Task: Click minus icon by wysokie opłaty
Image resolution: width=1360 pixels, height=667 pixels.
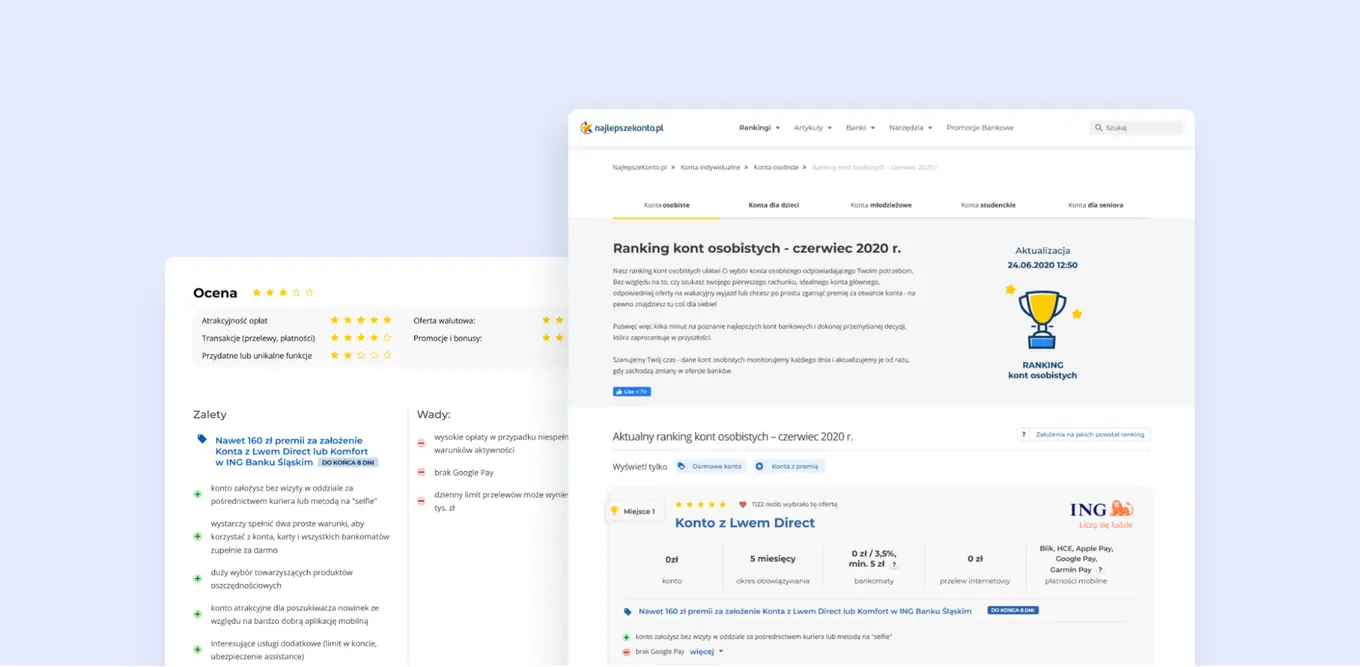Action: click(x=421, y=443)
